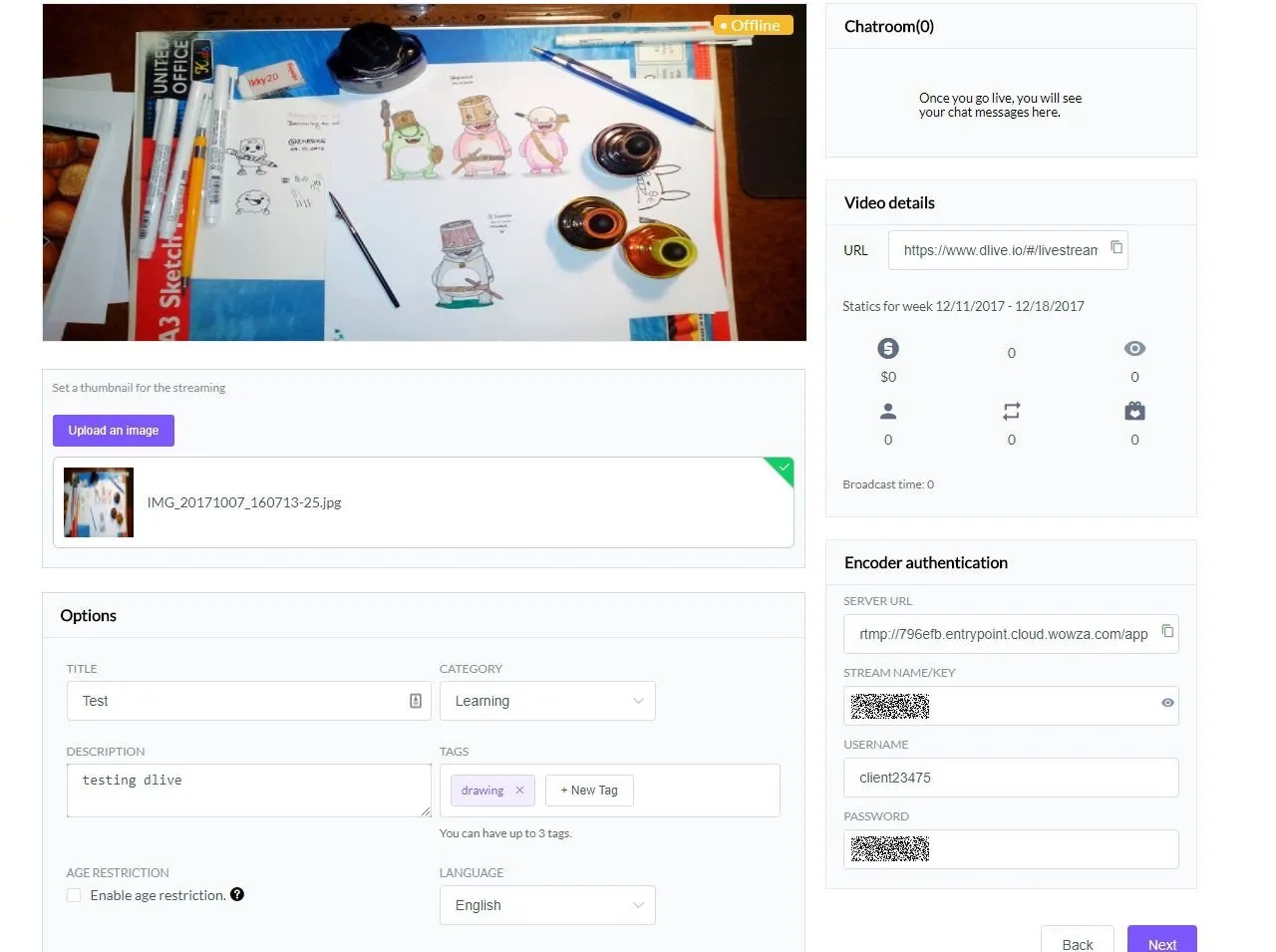Click the dollar earnings icon
1276x952 pixels.
pyautogui.click(x=888, y=348)
